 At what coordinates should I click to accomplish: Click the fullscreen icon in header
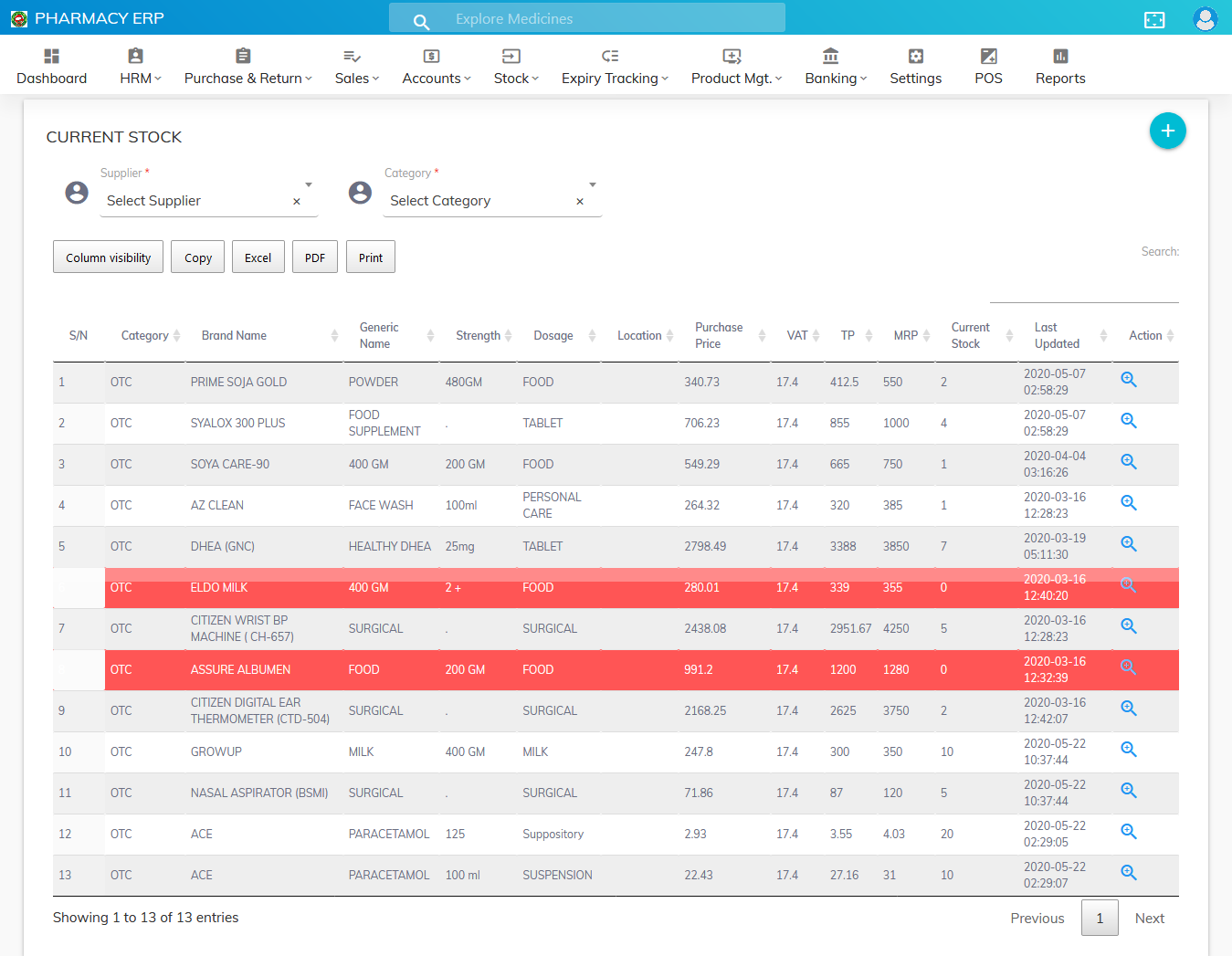pos(1154,19)
